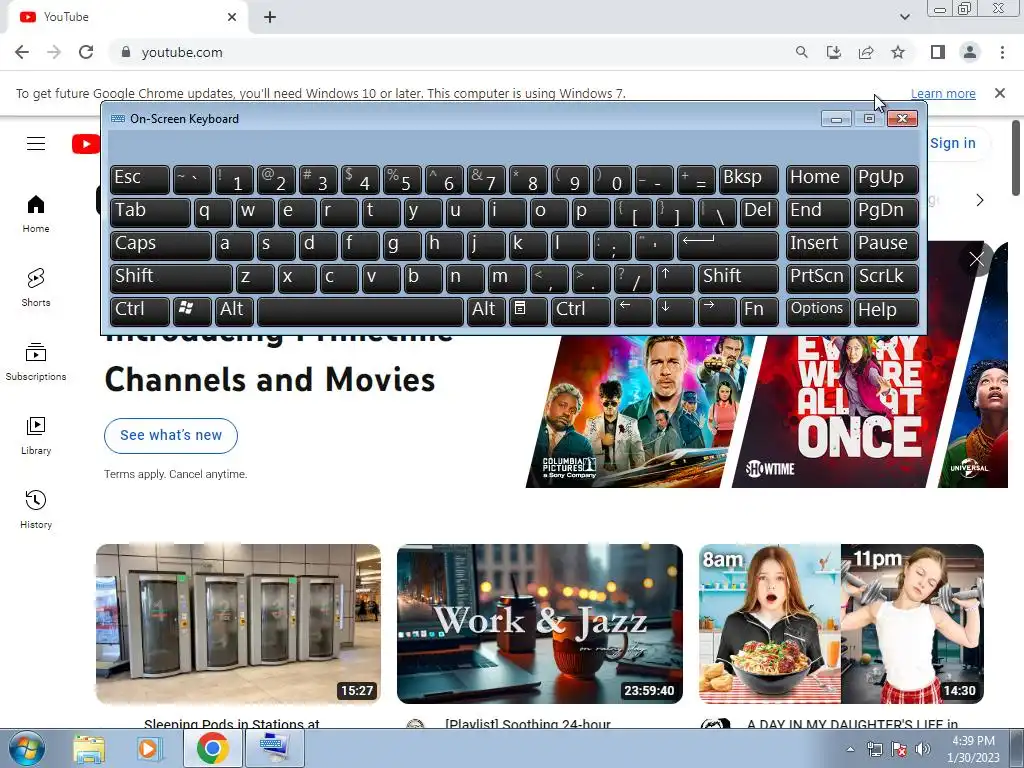Click the Sign in button on YouTube
This screenshot has height=768, width=1024.
click(952, 143)
